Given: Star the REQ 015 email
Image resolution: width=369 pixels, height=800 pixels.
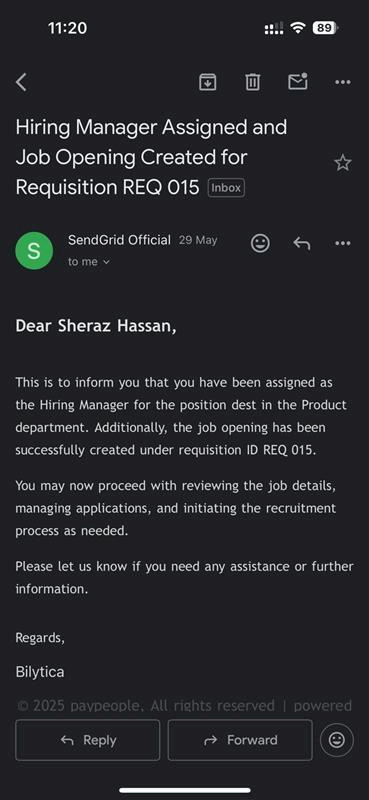Looking at the screenshot, I should (x=342, y=163).
